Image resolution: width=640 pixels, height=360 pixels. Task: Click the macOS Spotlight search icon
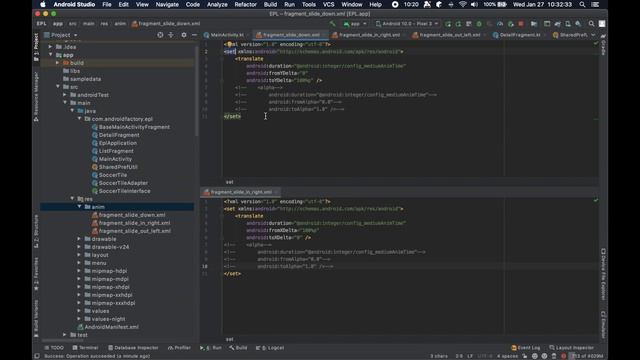582,4
